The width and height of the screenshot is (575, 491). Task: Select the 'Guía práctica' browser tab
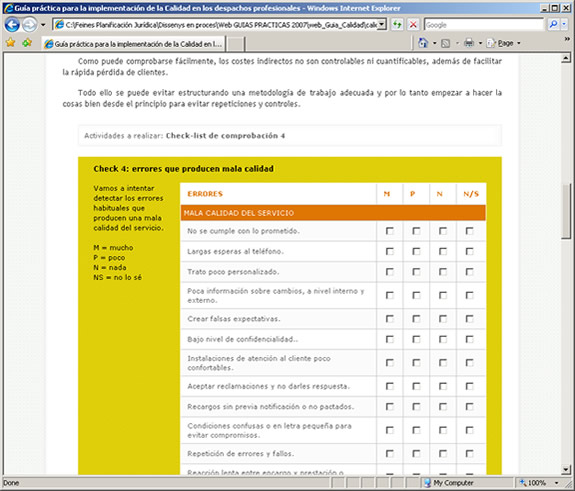pyautogui.click(x=133, y=44)
